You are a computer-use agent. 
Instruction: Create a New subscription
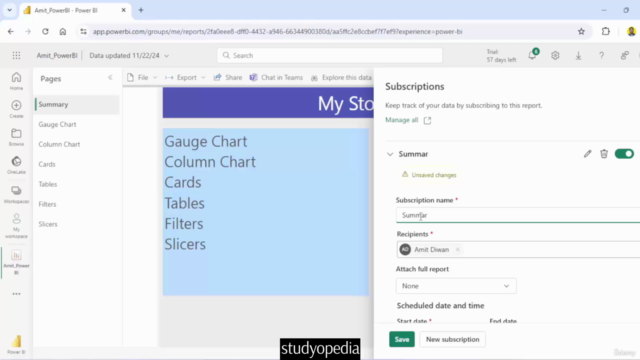pos(452,340)
